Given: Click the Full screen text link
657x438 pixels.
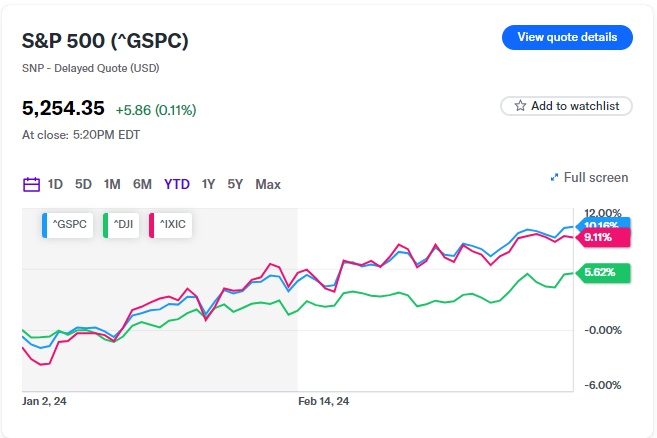Looking at the screenshot, I should pyautogui.click(x=596, y=178).
